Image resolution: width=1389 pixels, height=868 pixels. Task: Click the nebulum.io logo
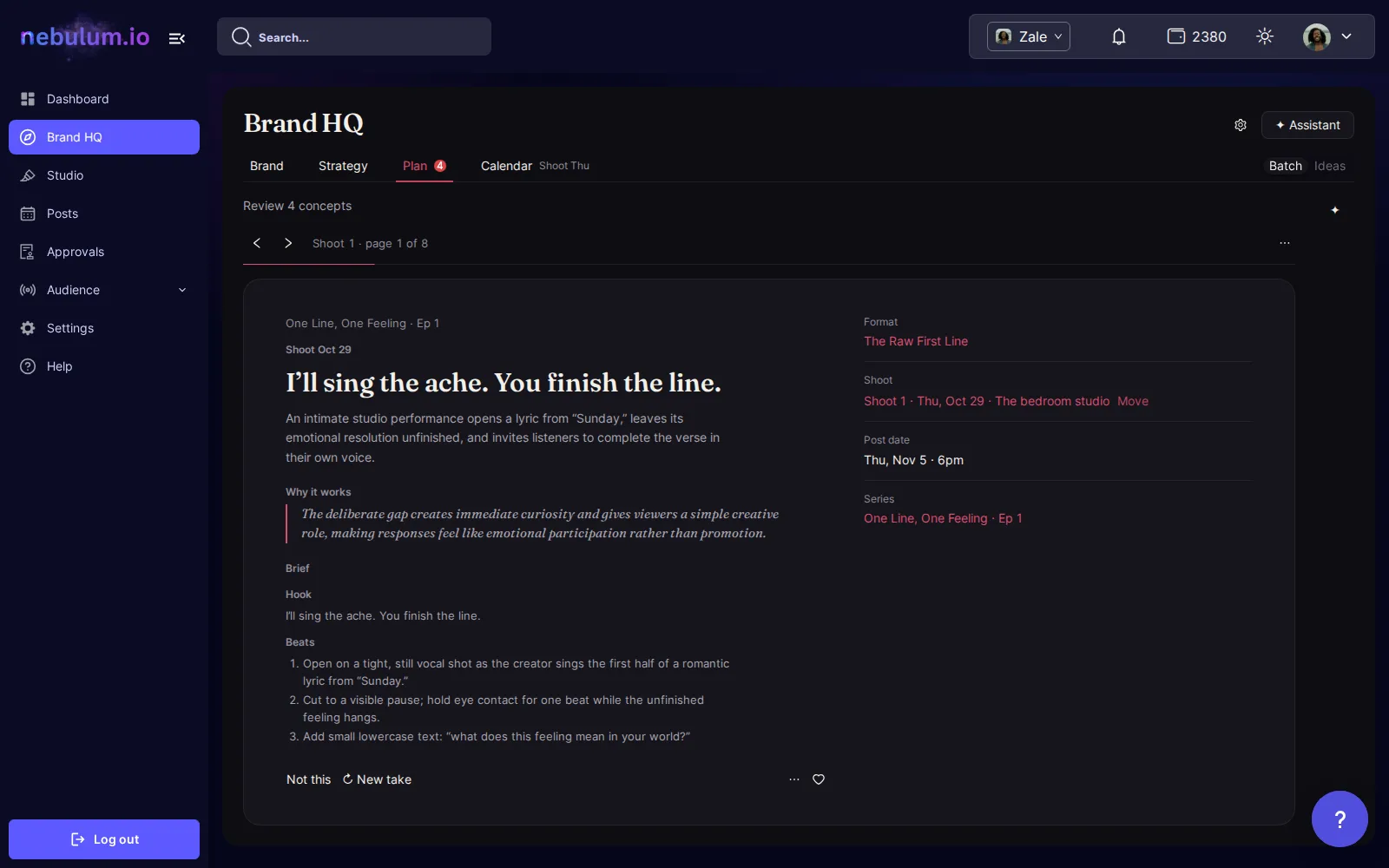pyautogui.click(x=85, y=36)
